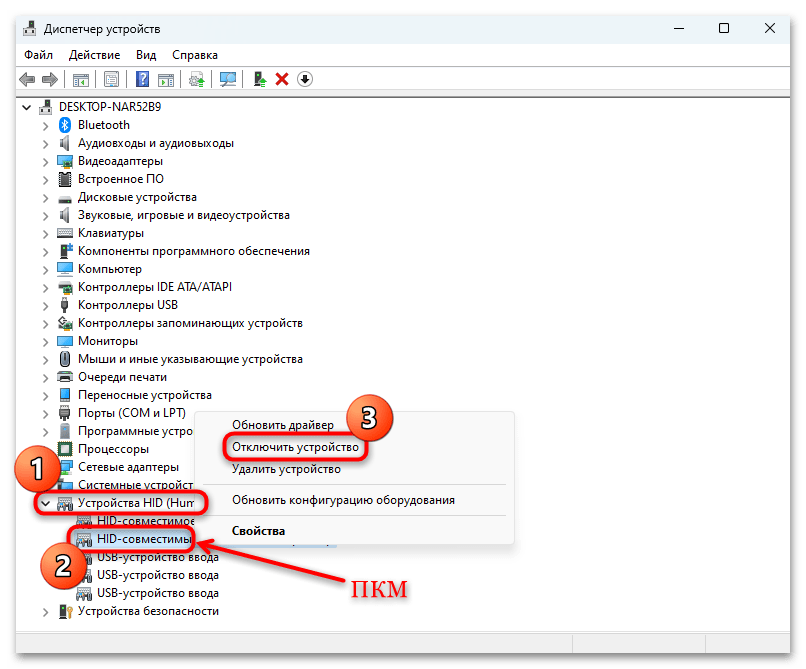Screen dimensions: 806x669
Task: Expand the Видеоадаптеры category
Action: tap(44, 161)
